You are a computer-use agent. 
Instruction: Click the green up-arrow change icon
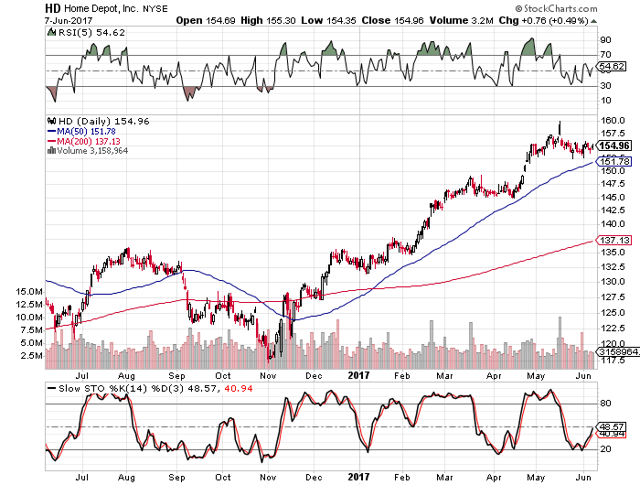[x=593, y=21]
